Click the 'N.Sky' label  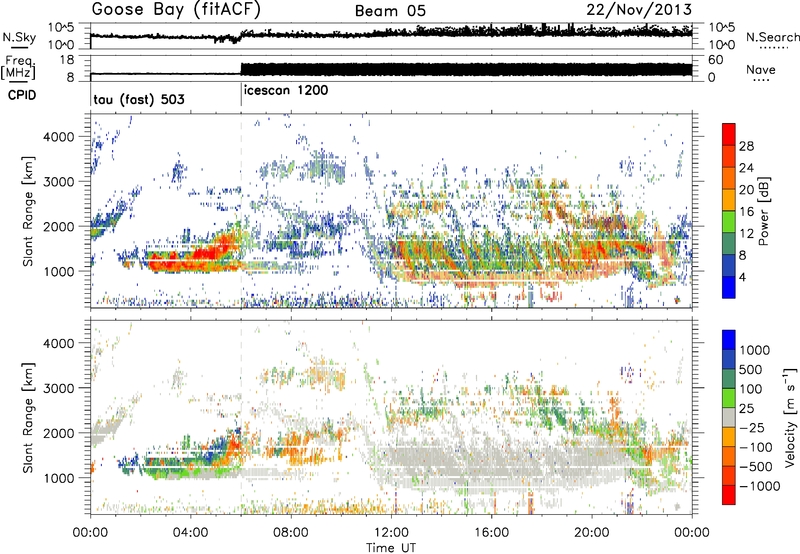(x=19, y=37)
